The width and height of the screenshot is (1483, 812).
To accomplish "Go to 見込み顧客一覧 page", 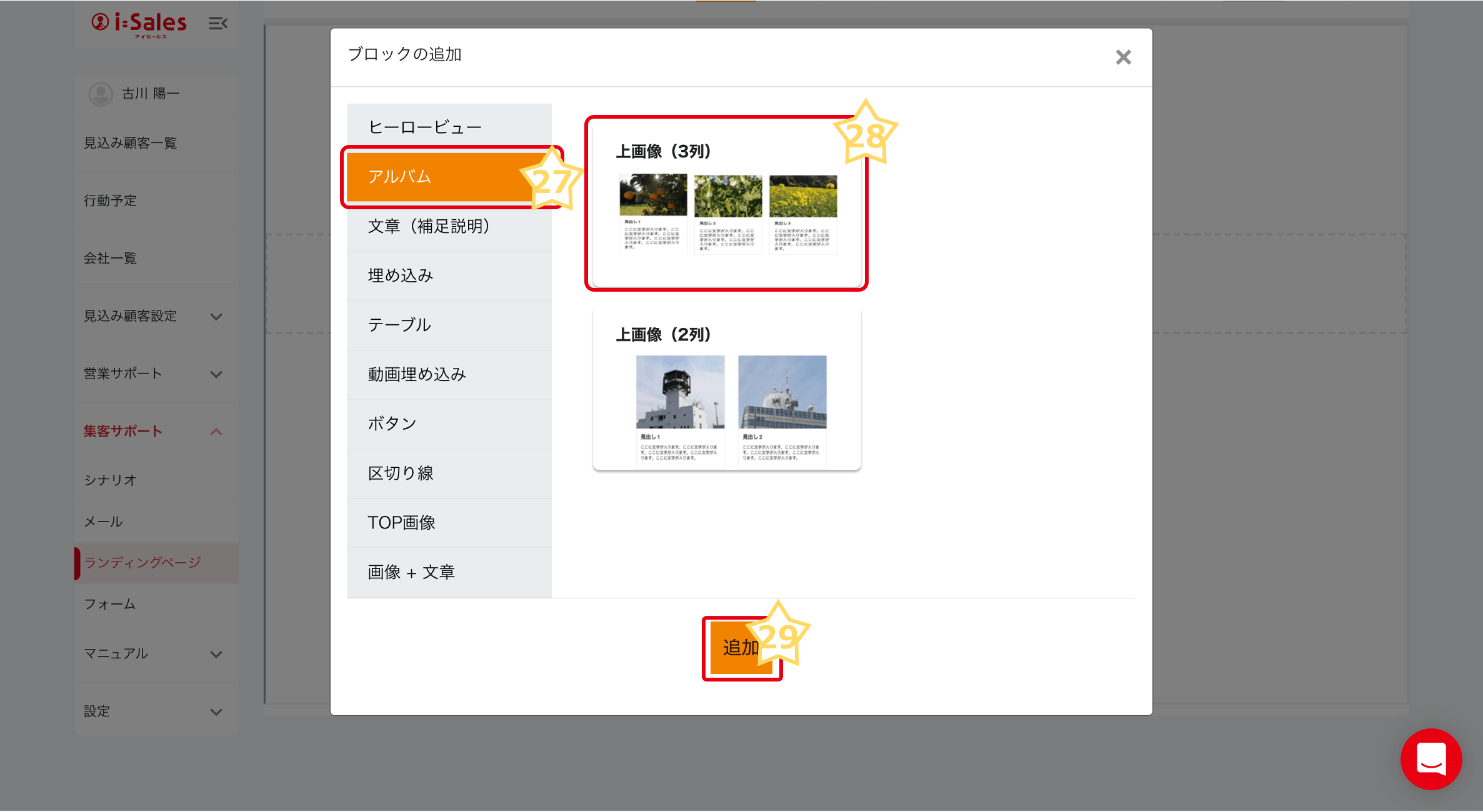I will (130, 143).
